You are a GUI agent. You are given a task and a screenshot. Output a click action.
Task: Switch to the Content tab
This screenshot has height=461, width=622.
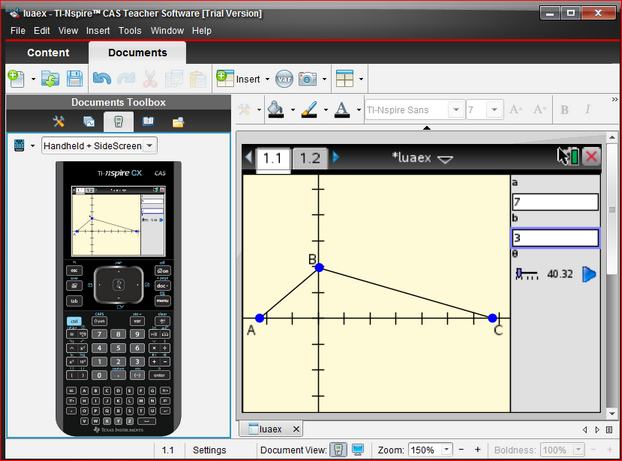[x=48, y=53]
